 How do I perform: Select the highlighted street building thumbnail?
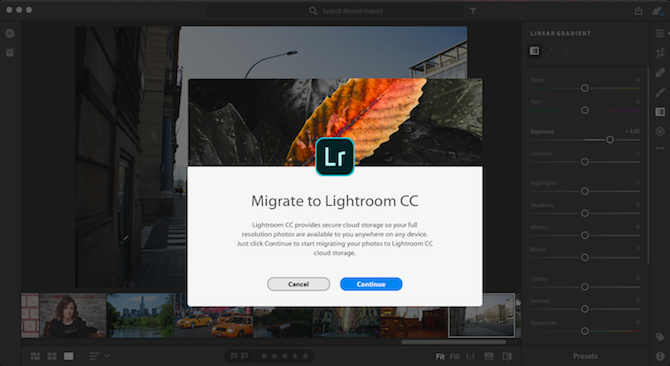click(482, 315)
